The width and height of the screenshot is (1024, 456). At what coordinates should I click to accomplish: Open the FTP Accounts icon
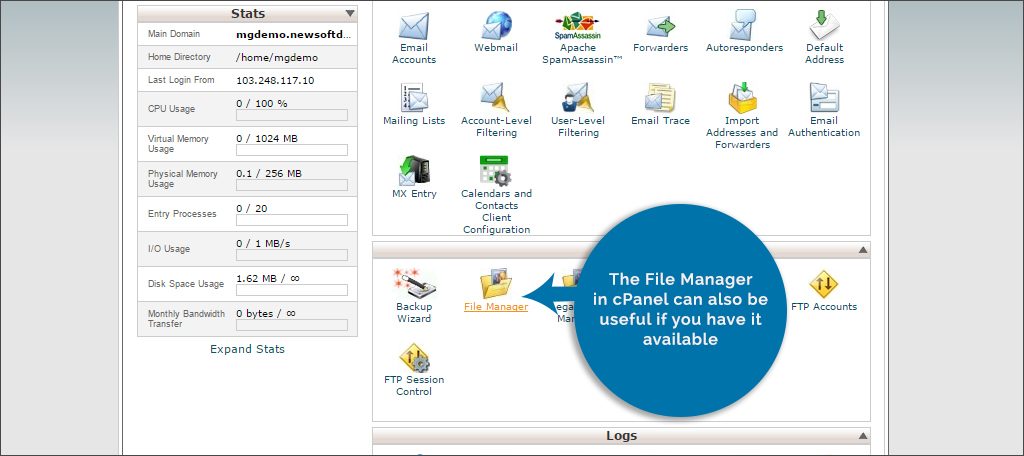pos(824,285)
